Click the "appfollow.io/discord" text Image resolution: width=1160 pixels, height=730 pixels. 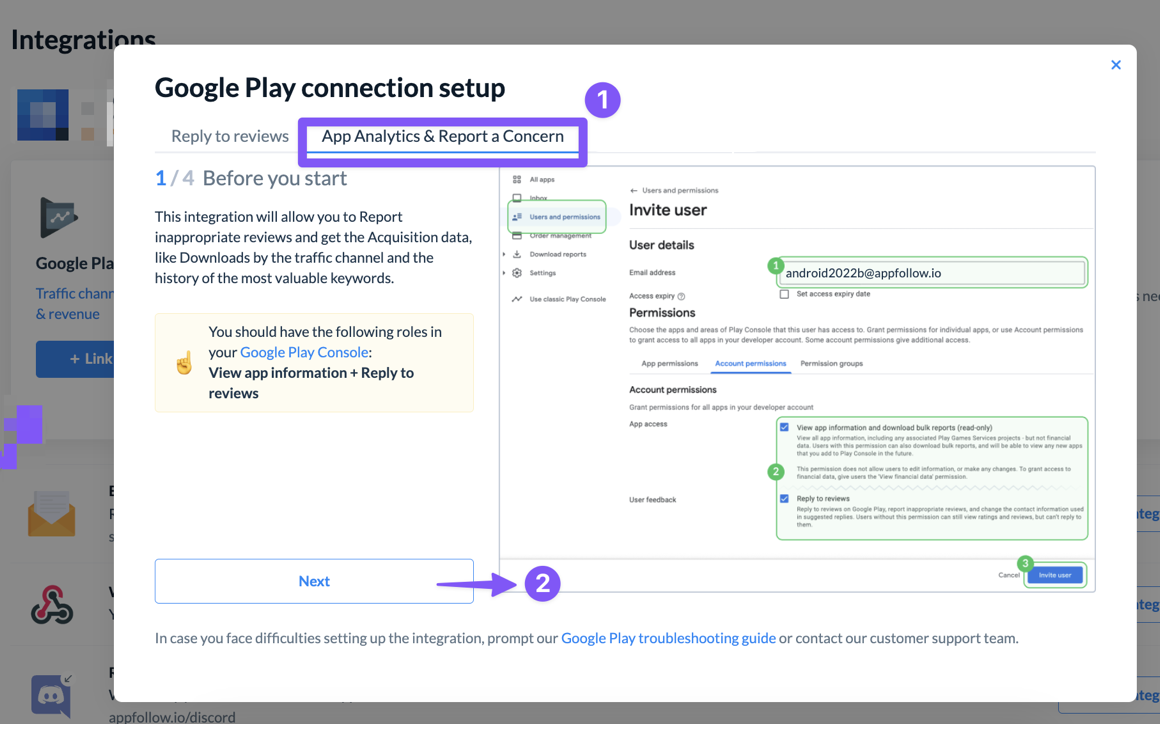tap(172, 717)
